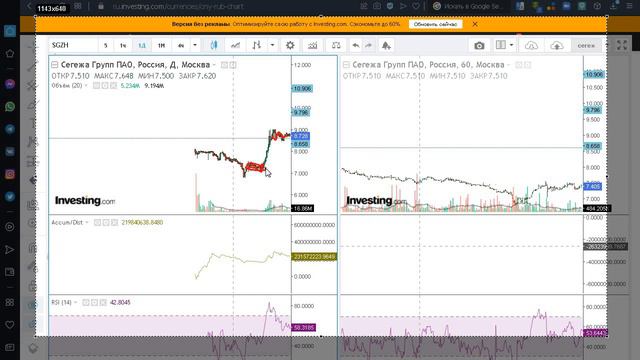
Task: Toggle fullscreen chart mode
Action: pos(622,45)
